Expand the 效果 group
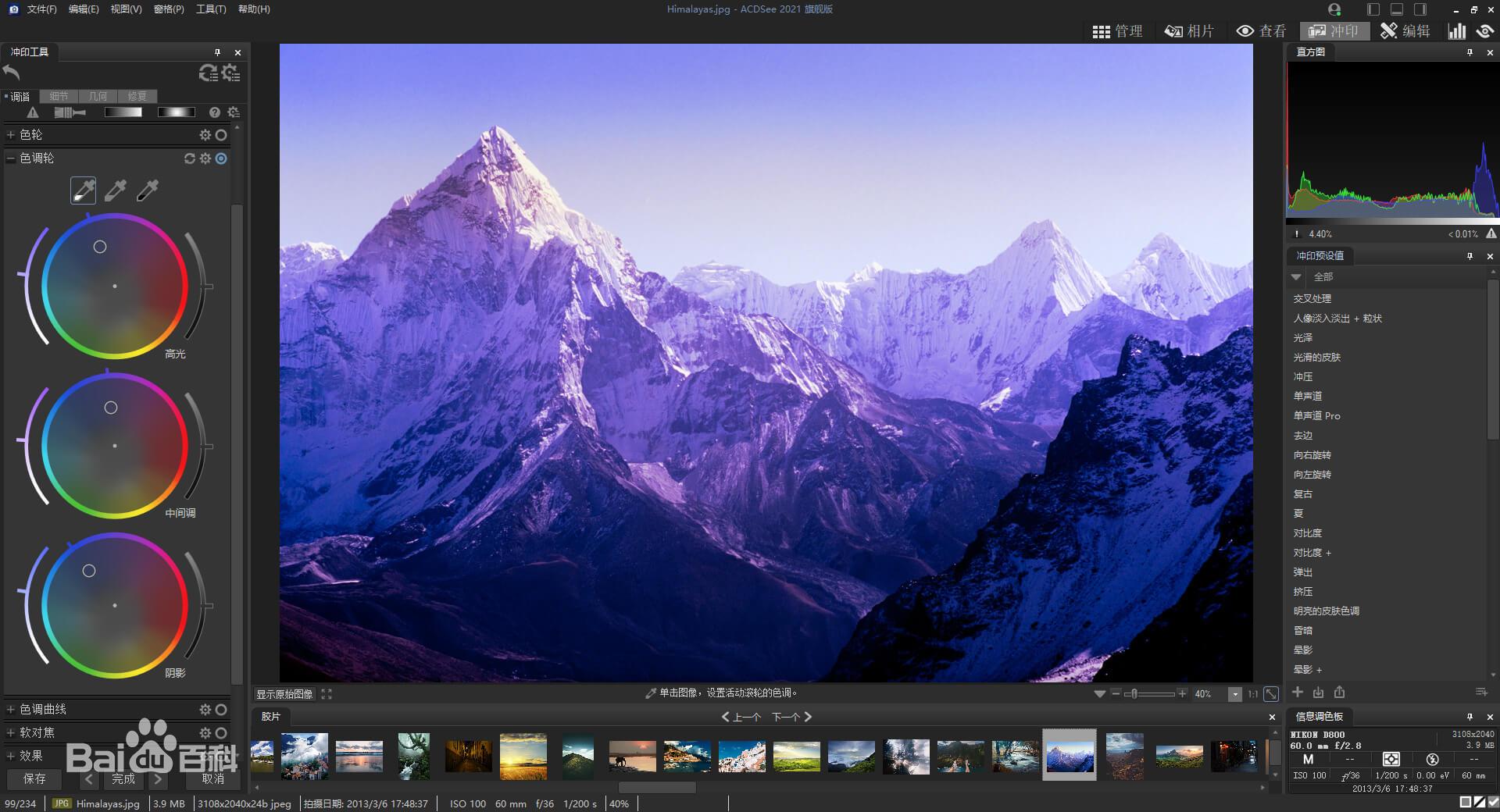1500x812 pixels. [11, 757]
